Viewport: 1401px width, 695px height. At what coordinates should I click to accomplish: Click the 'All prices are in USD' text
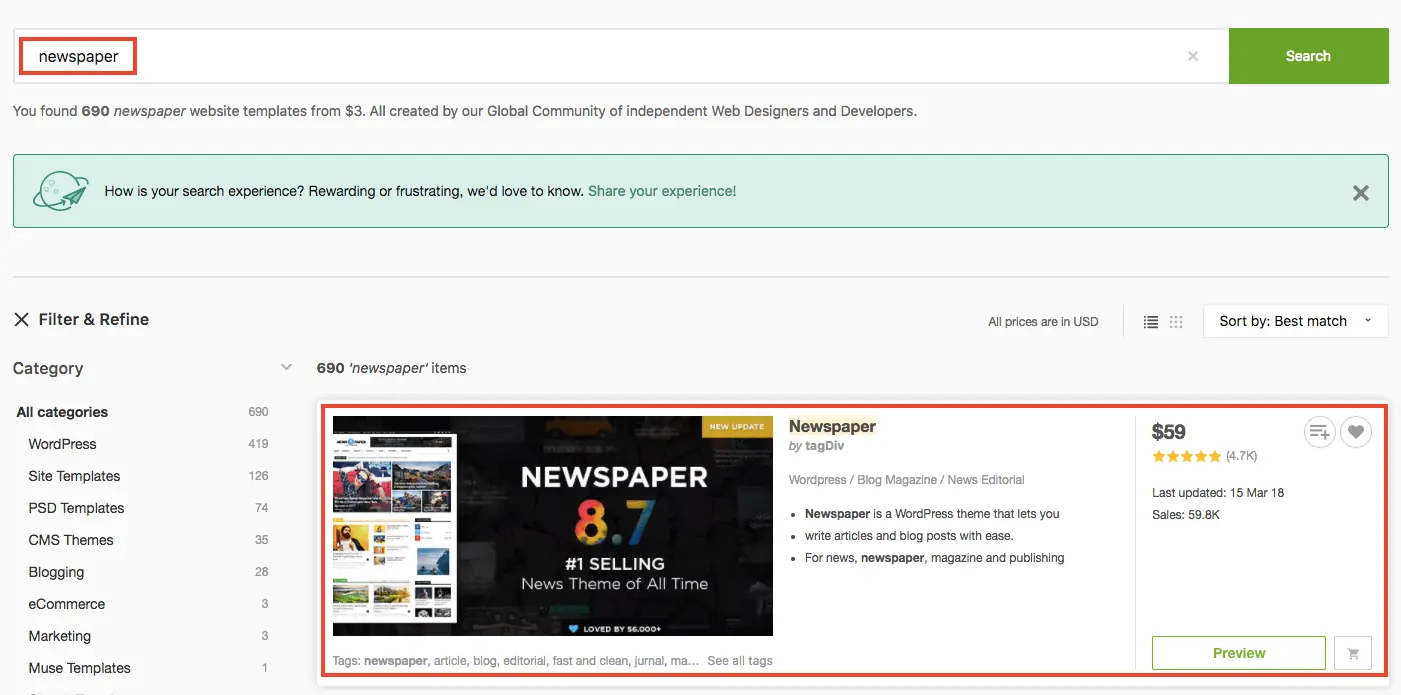[1043, 322]
